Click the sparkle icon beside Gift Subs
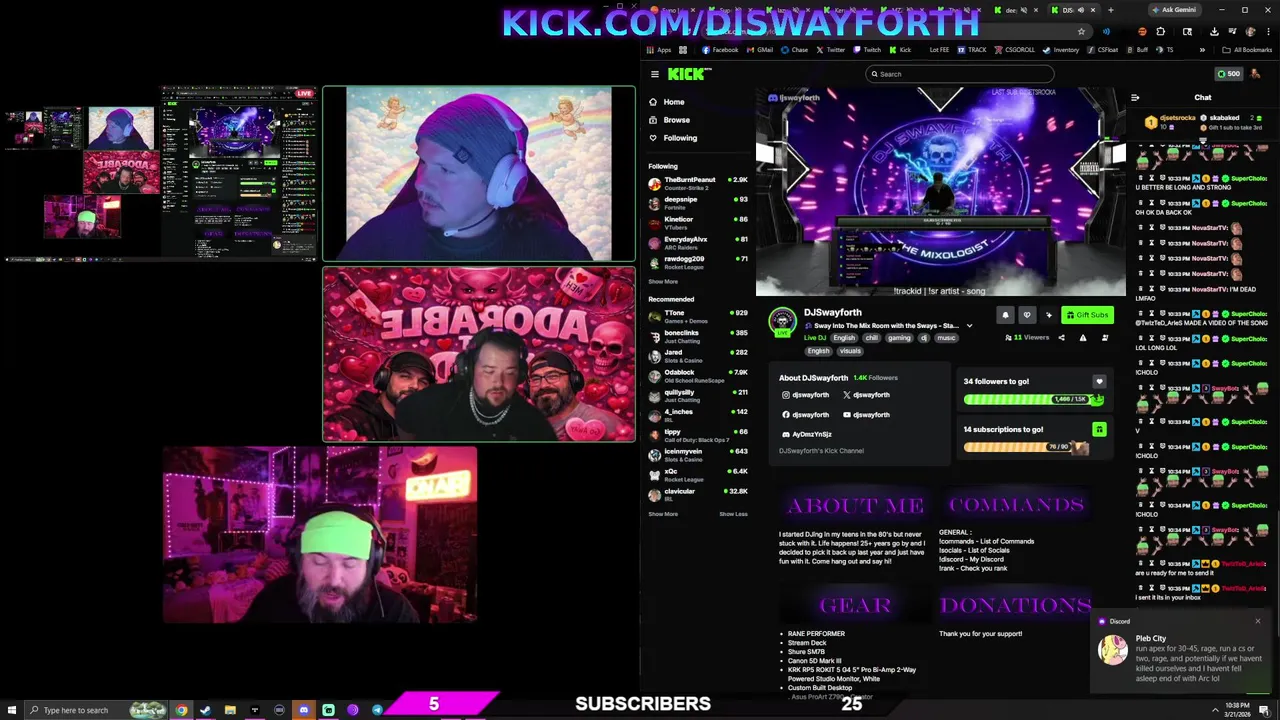1280x720 pixels. [1048, 315]
